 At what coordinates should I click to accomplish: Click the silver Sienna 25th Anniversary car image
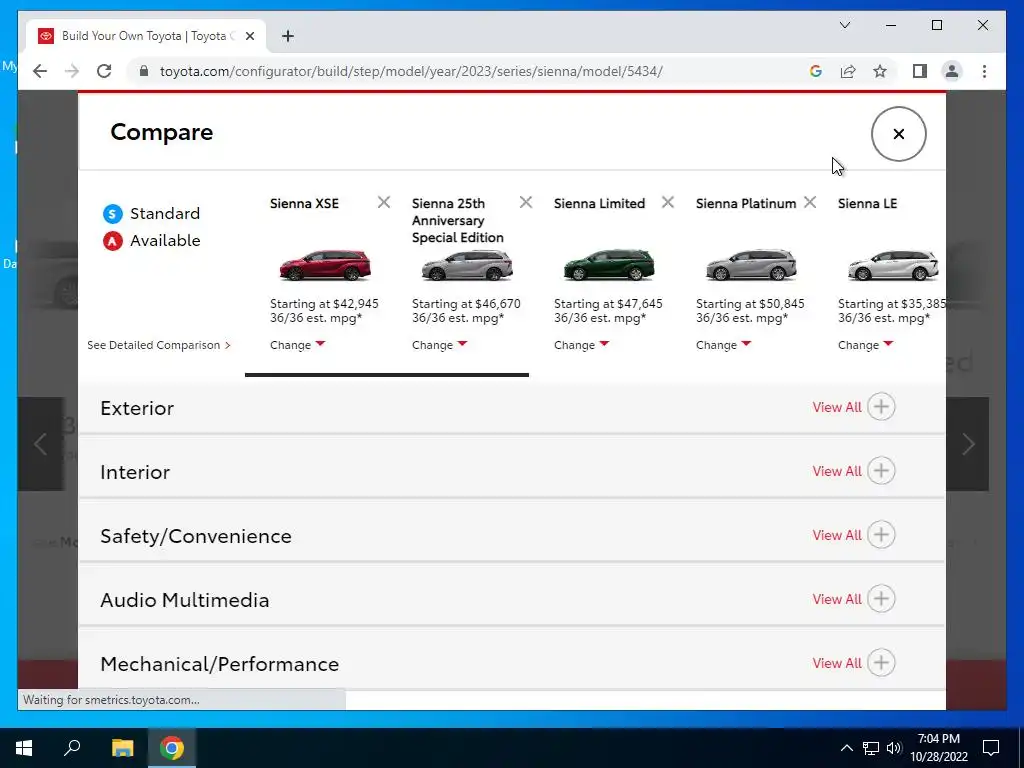point(467,264)
